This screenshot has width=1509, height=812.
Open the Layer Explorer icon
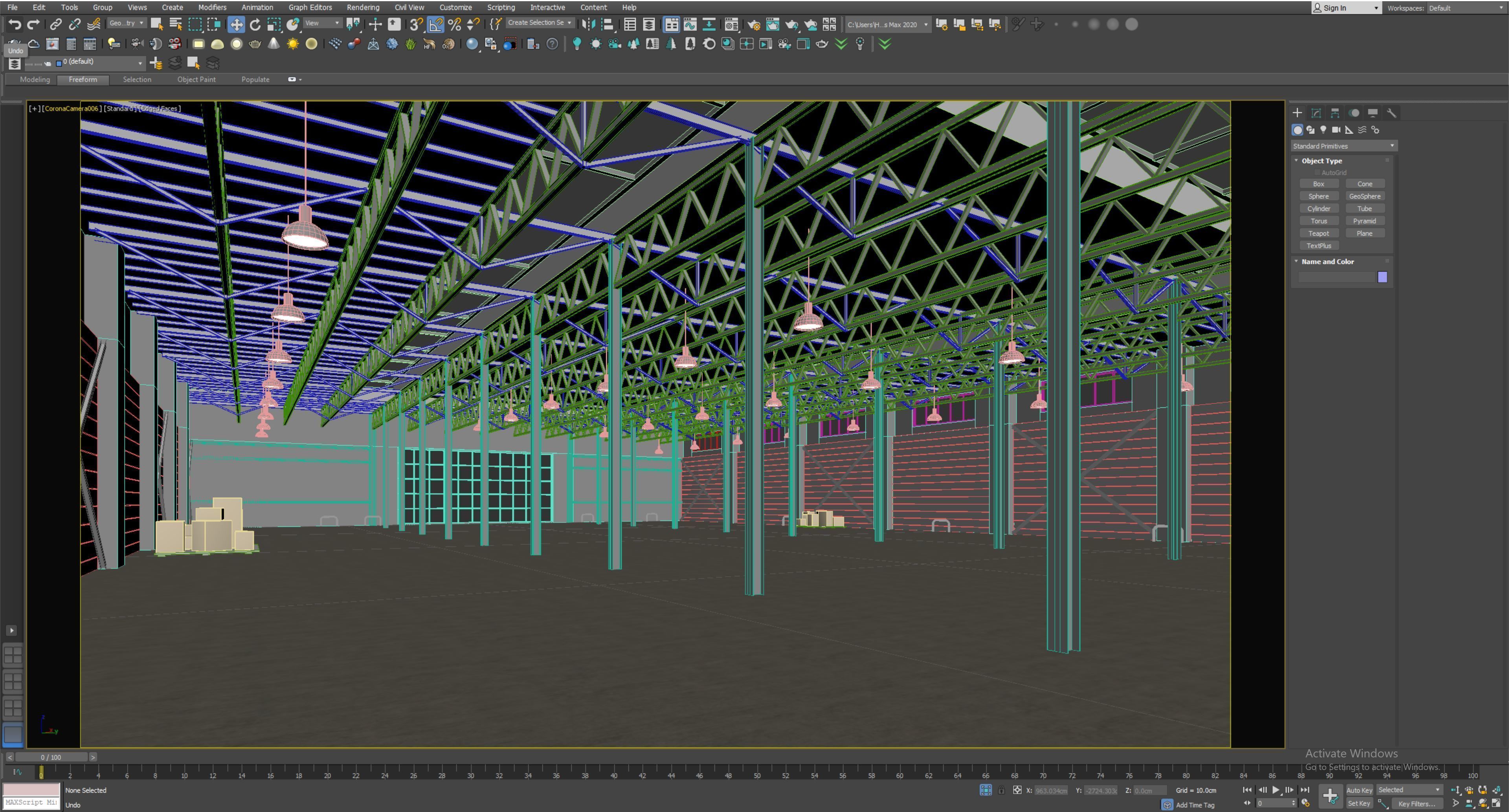coord(14,64)
